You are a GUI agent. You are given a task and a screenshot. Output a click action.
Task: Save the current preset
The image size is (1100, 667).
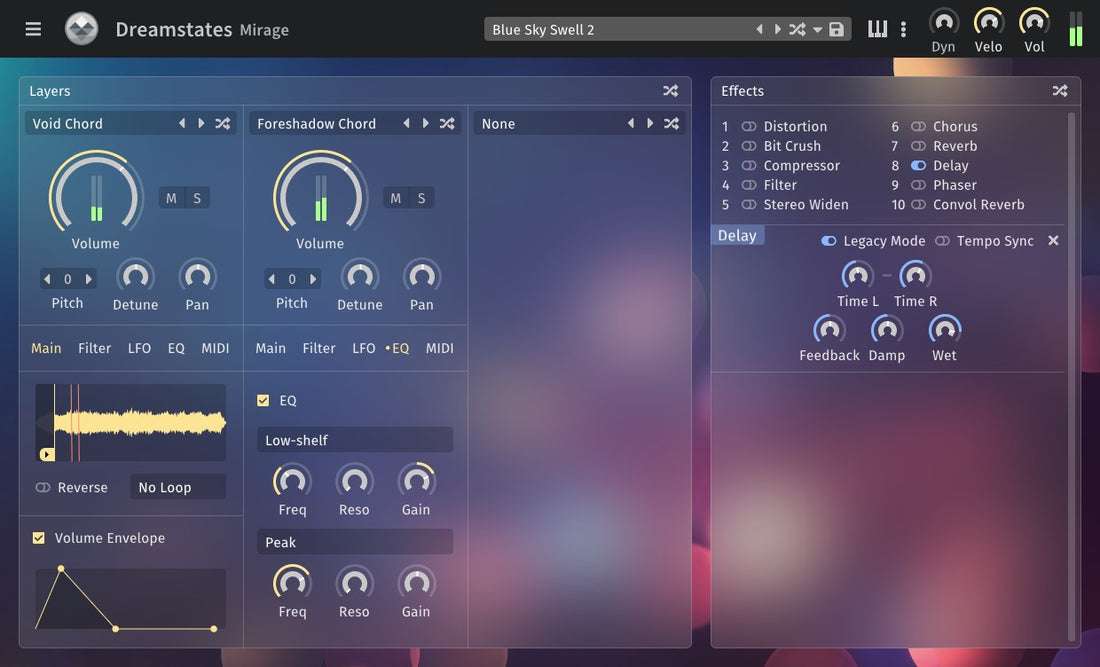click(835, 29)
